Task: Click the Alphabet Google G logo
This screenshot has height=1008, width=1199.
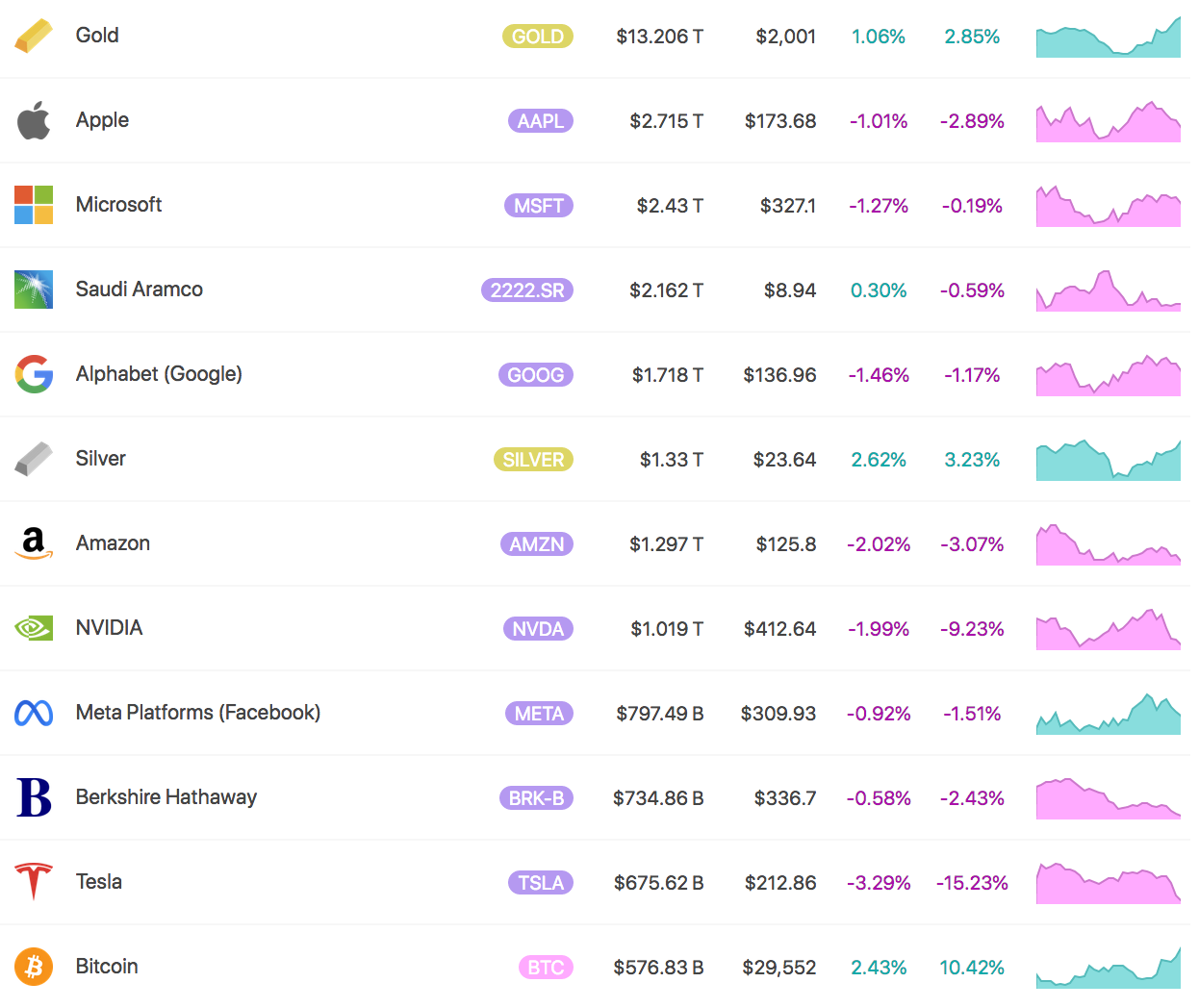Action: pos(34,374)
